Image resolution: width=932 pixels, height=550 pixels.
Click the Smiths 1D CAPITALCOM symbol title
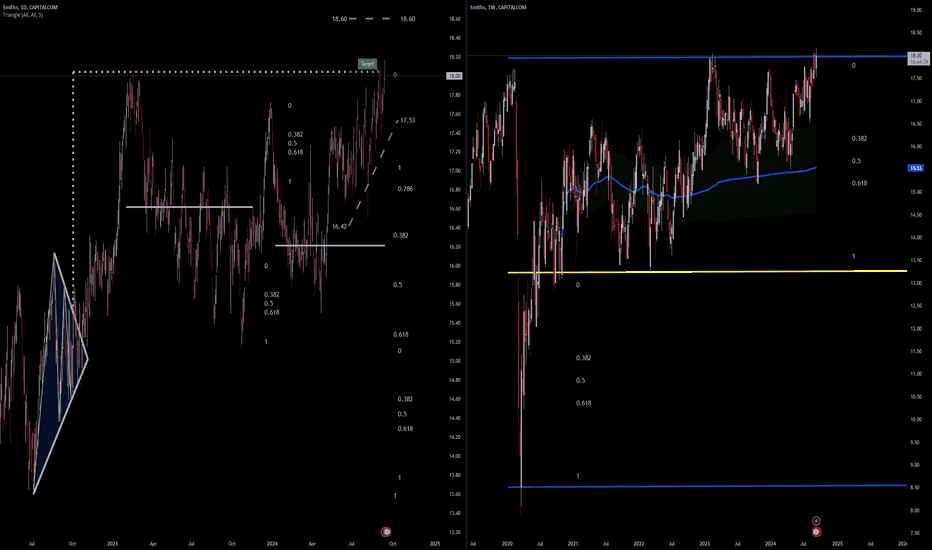tap(30, 7)
